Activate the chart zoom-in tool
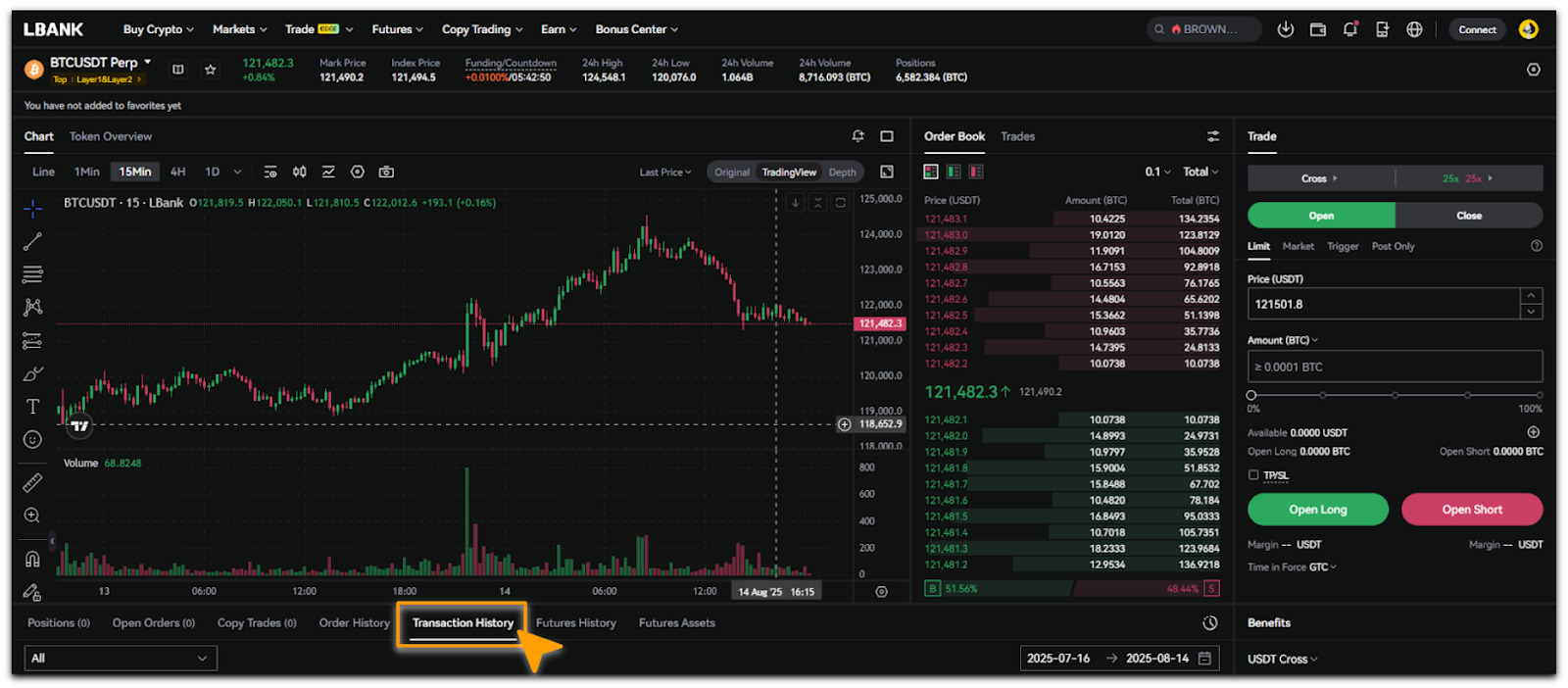 [x=32, y=516]
